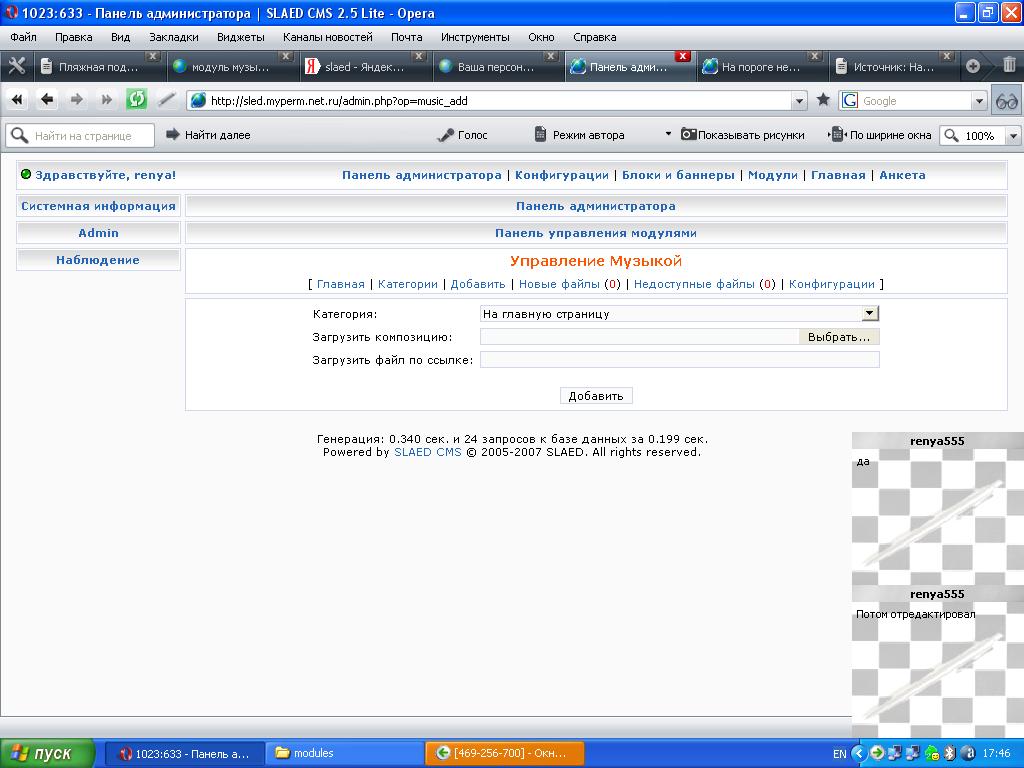The height and width of the screenshot is (768, 1024).
Task: Open the Закладки menu
Action: [173, 37]
